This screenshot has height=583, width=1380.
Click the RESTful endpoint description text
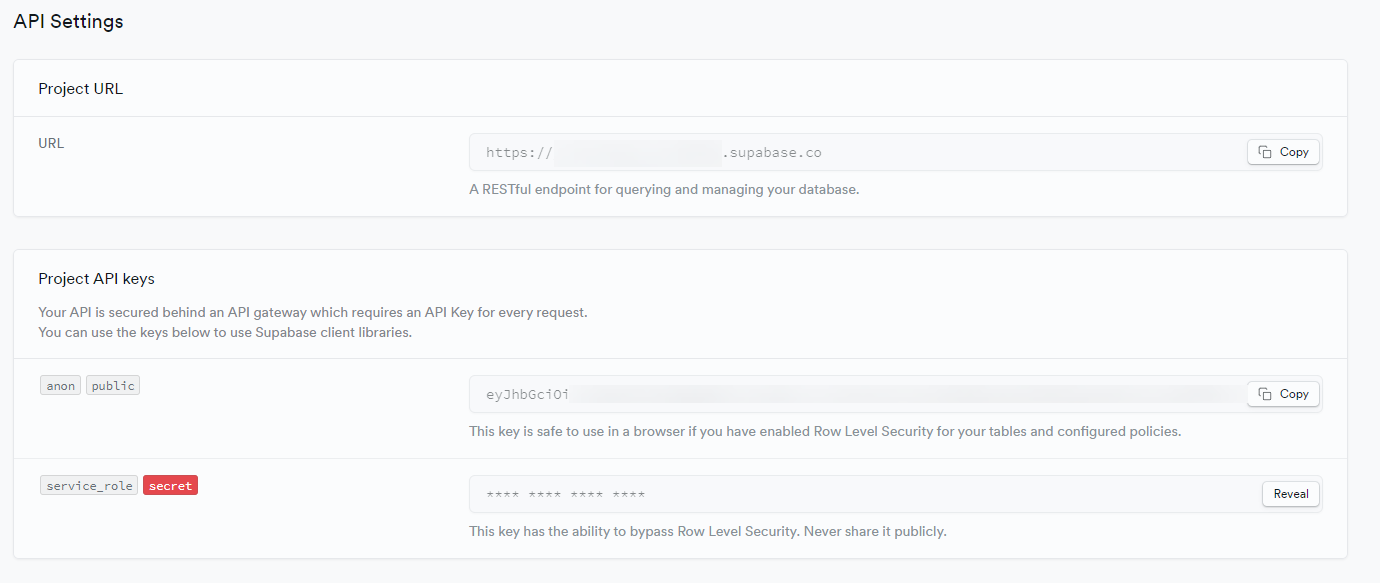click(664, 189)
